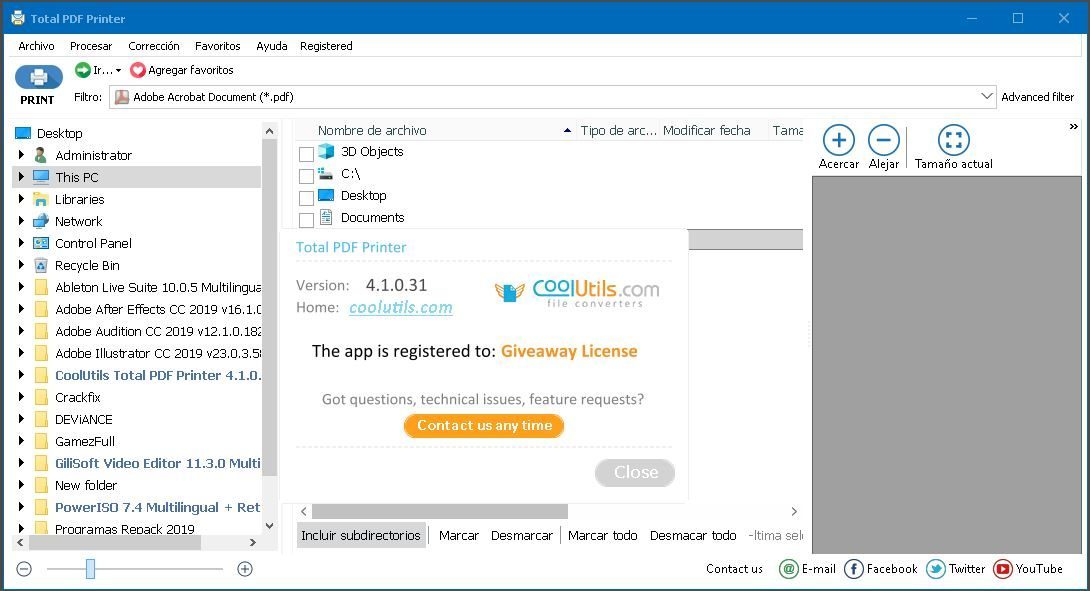Check the C:\ checkbox
This screenshot has height=591, width=1090.
[x=306, y=176]
